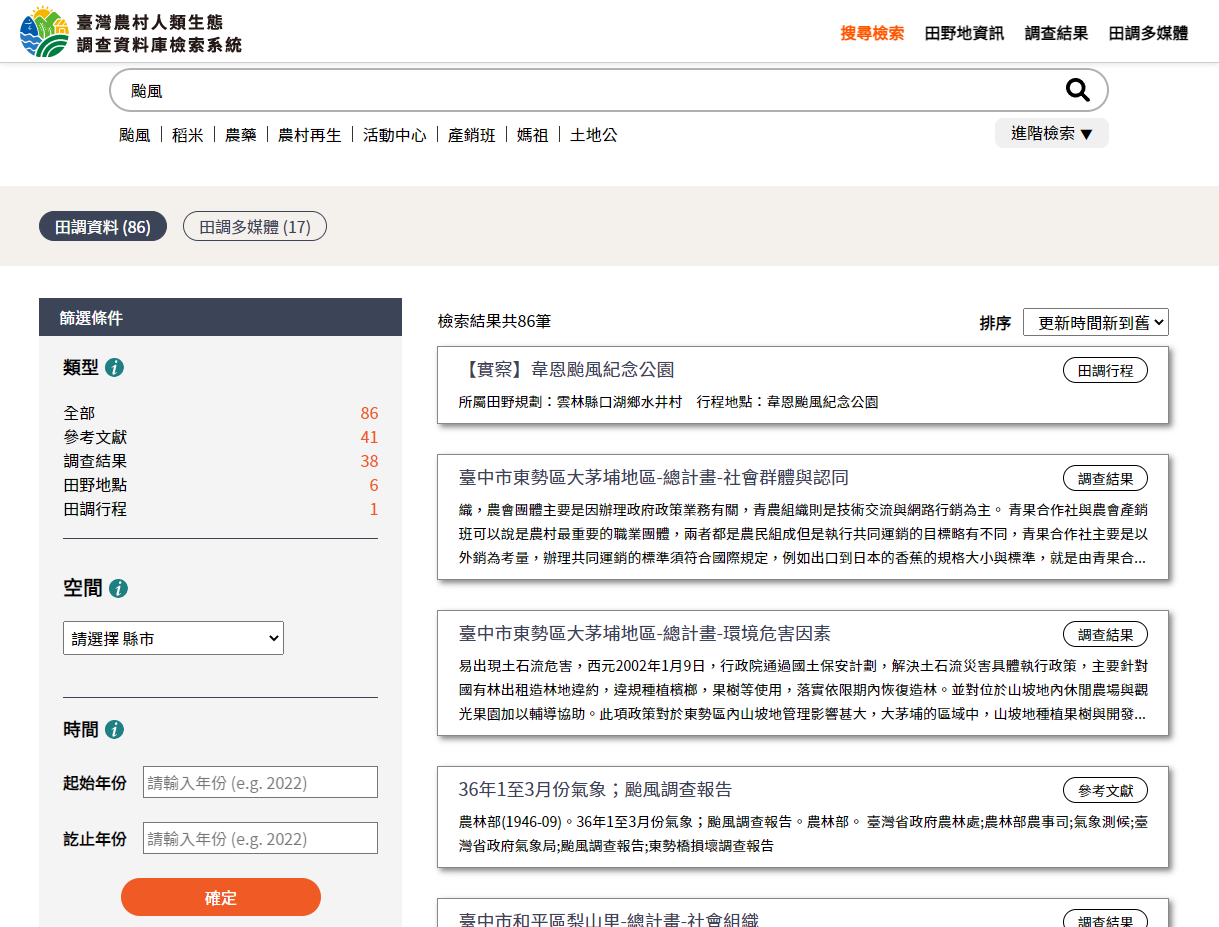Switch to the 田調多媒體 (17) tab
Viewport: 1219px width, 927px height.
coord(254,225)
